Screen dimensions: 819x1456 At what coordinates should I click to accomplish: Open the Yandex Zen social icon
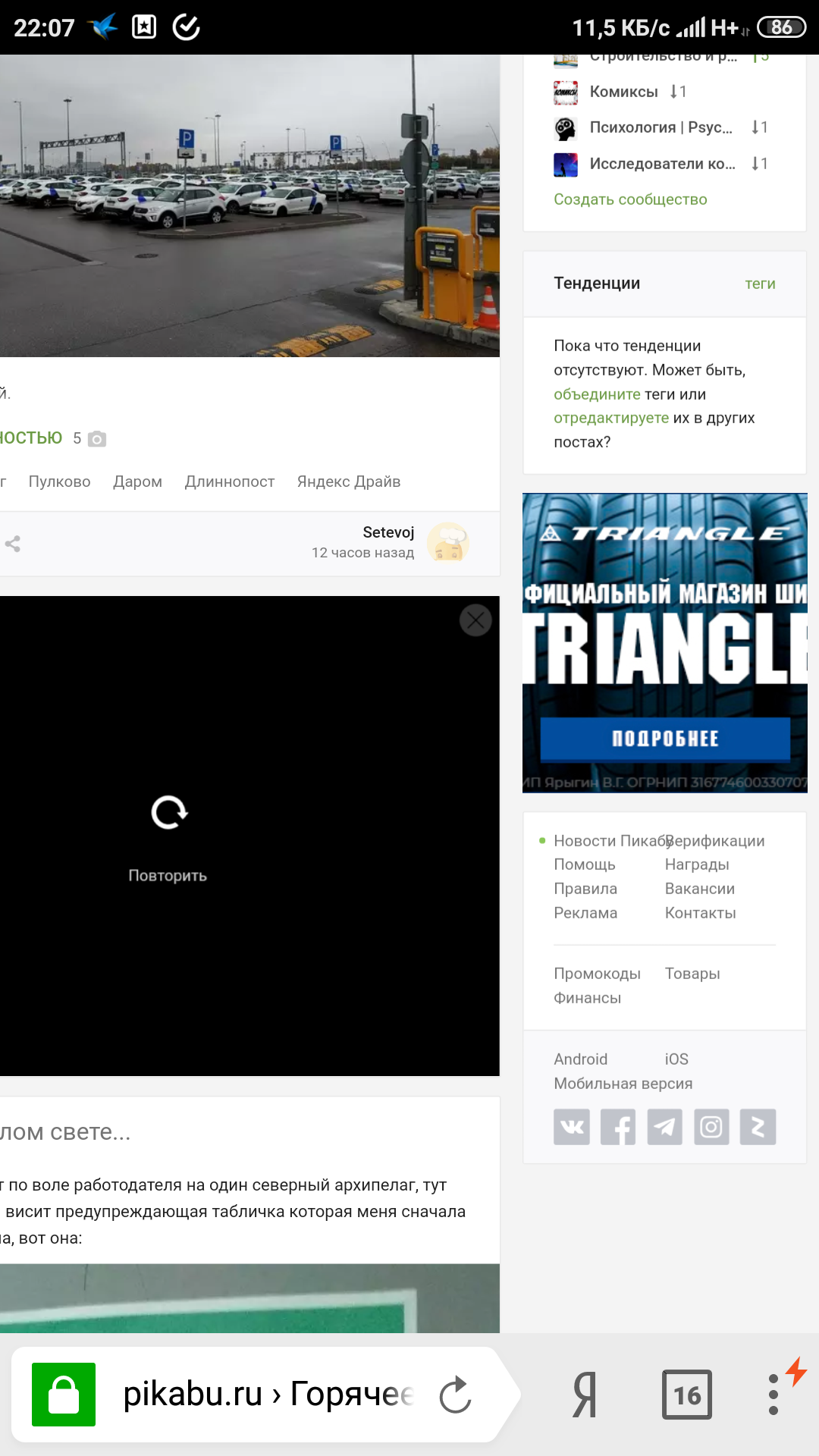(x=758, y=1127)
